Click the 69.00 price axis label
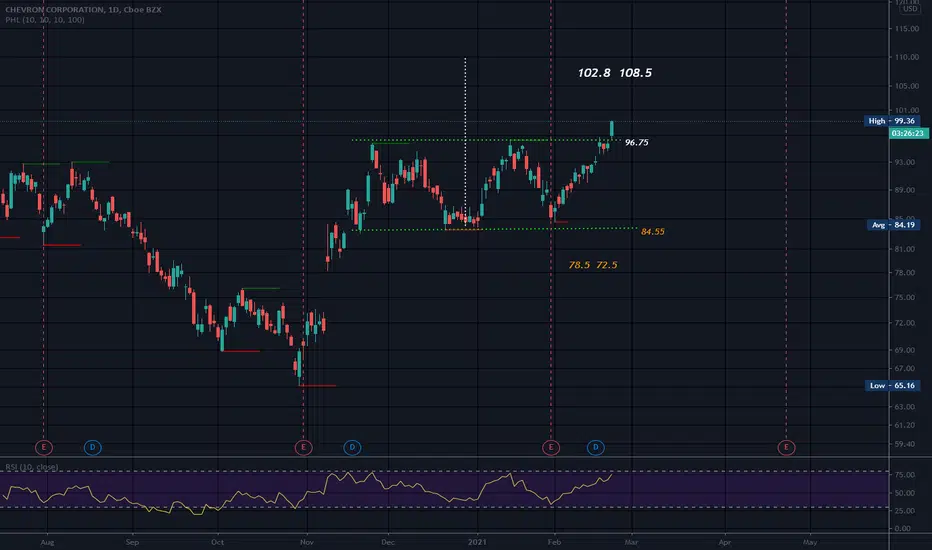This screenshot has width=932, height=550. point(906,350)
